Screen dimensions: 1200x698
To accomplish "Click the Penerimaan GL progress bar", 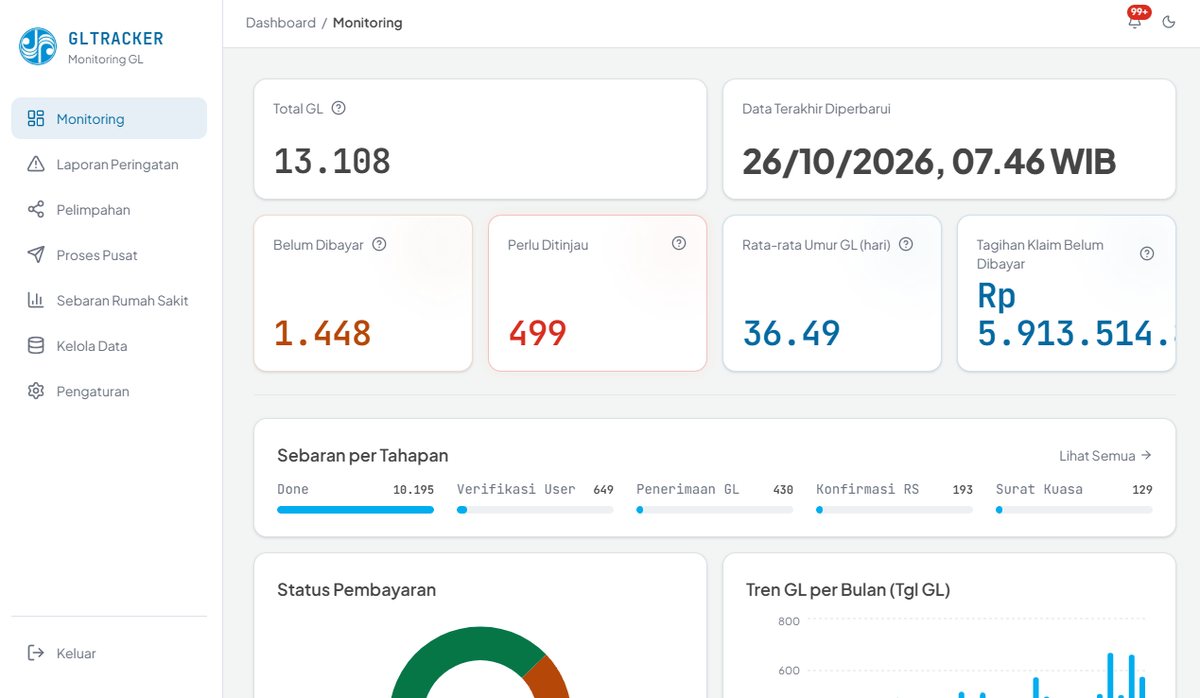I will click(714, 510).
